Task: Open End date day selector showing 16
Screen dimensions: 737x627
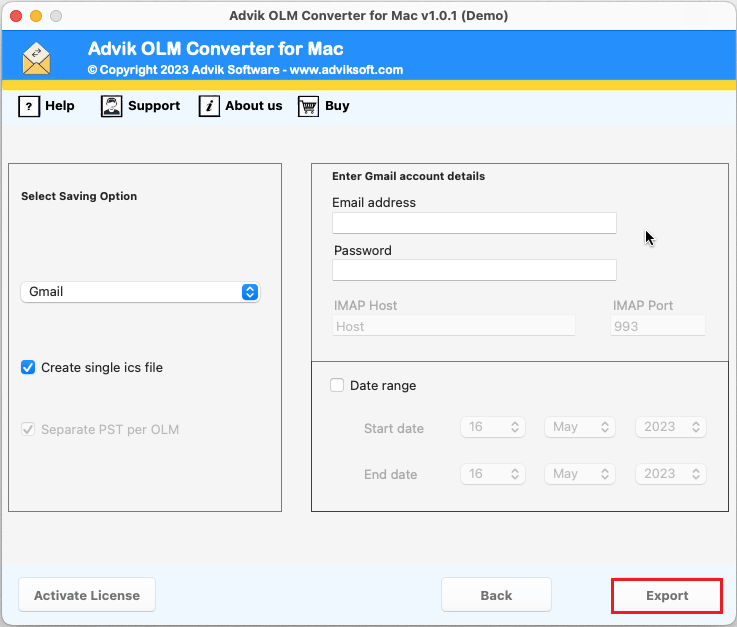Action: click(493, 474)
